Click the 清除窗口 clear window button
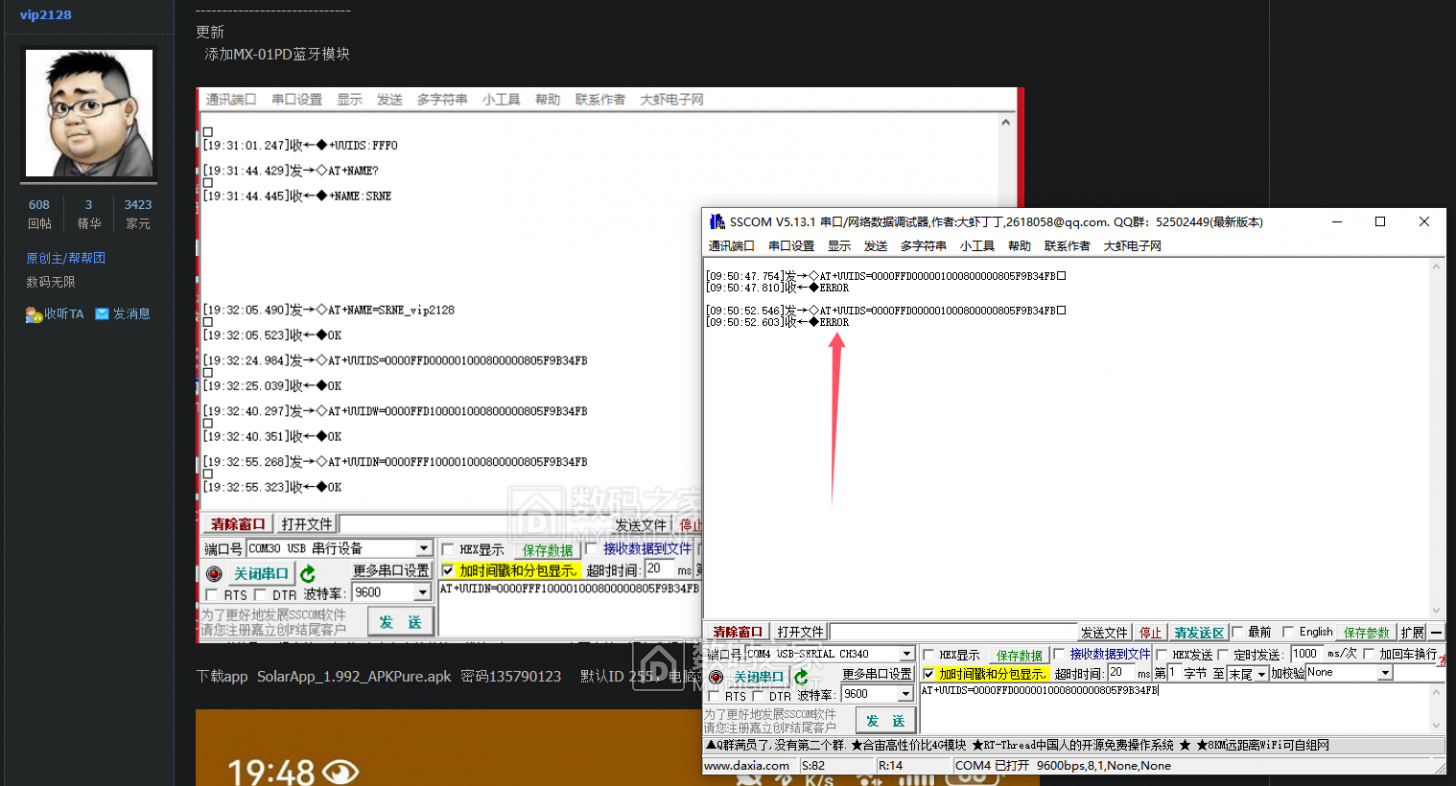Viewport: 1456px width, 786px height. point(738,632)
